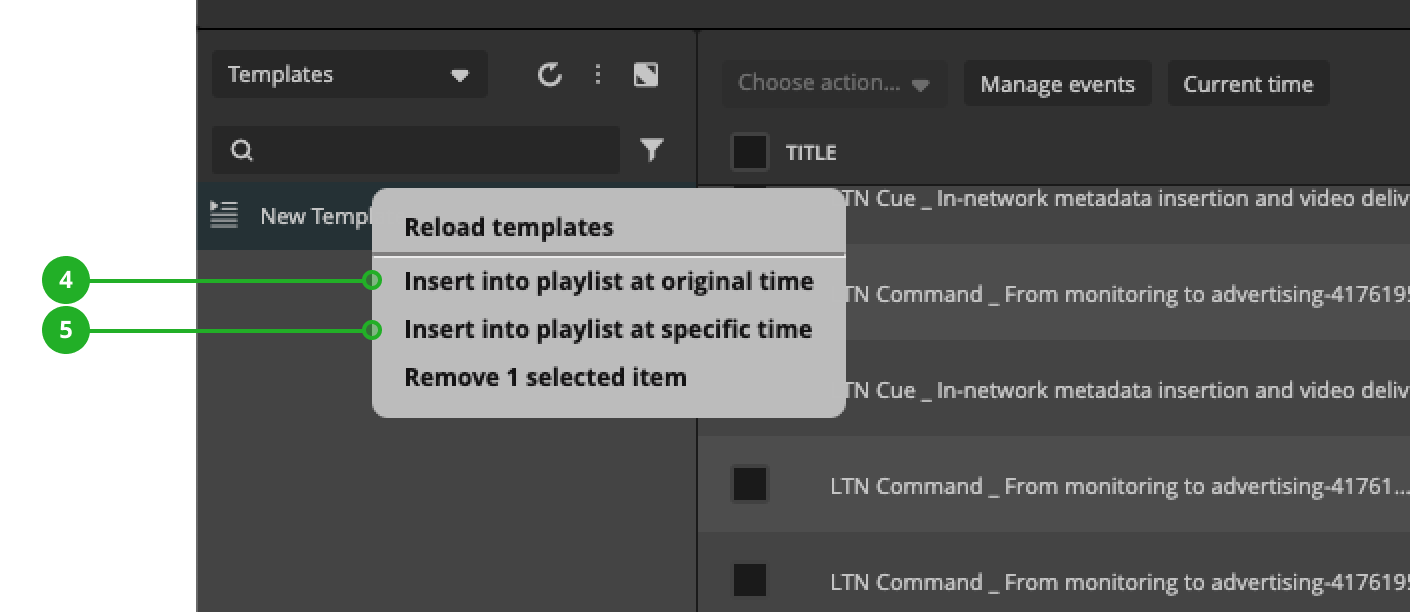Open the vertical three-dot menu

[x=598, y=74]
